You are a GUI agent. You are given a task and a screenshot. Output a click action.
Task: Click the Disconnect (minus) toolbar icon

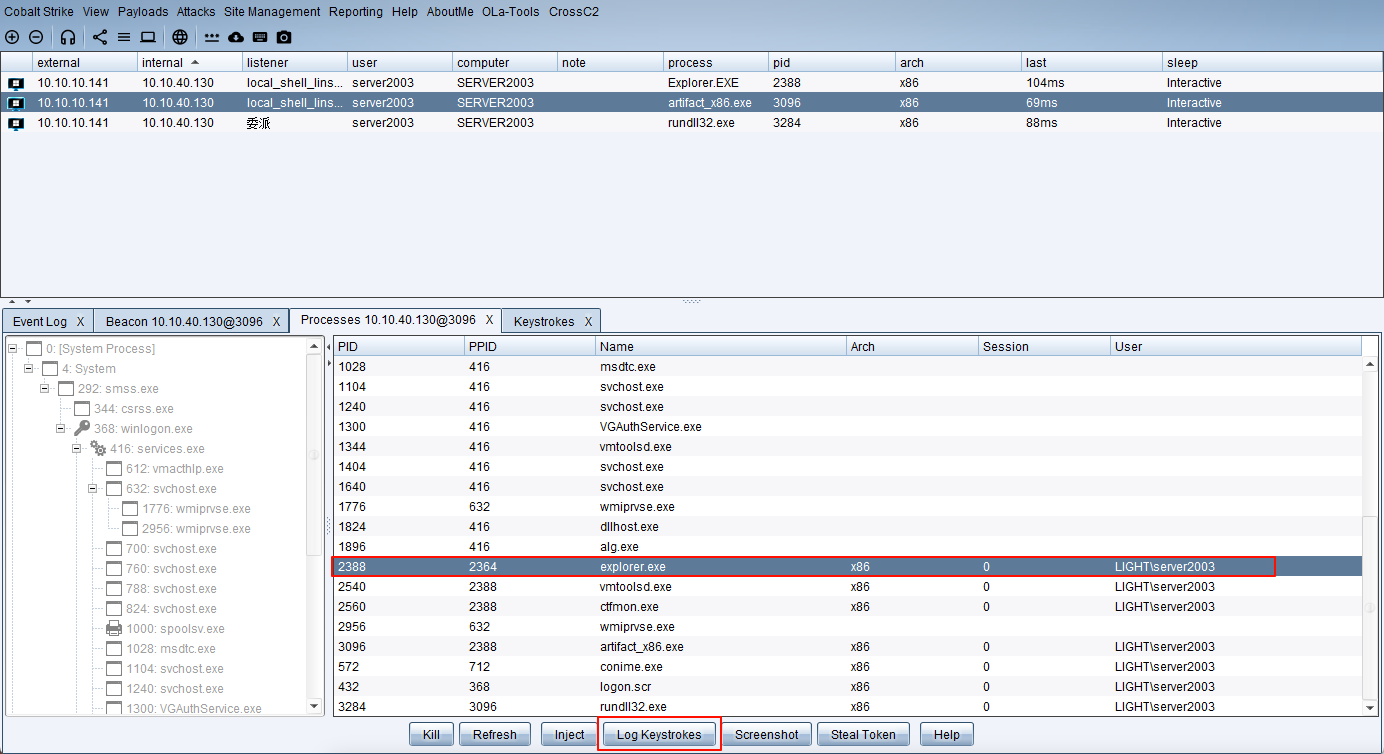[x=36, y=37]
